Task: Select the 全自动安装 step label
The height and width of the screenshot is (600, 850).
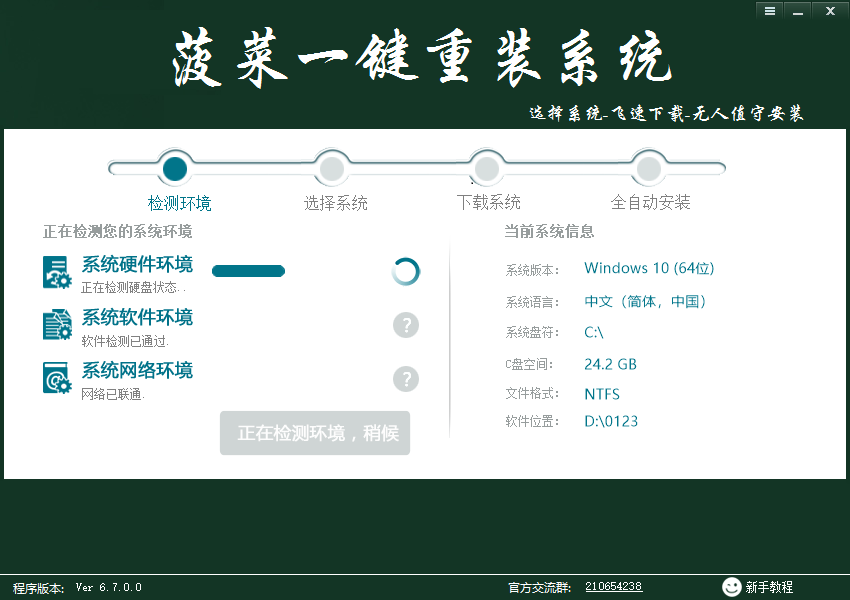Action: click(650, 202)
